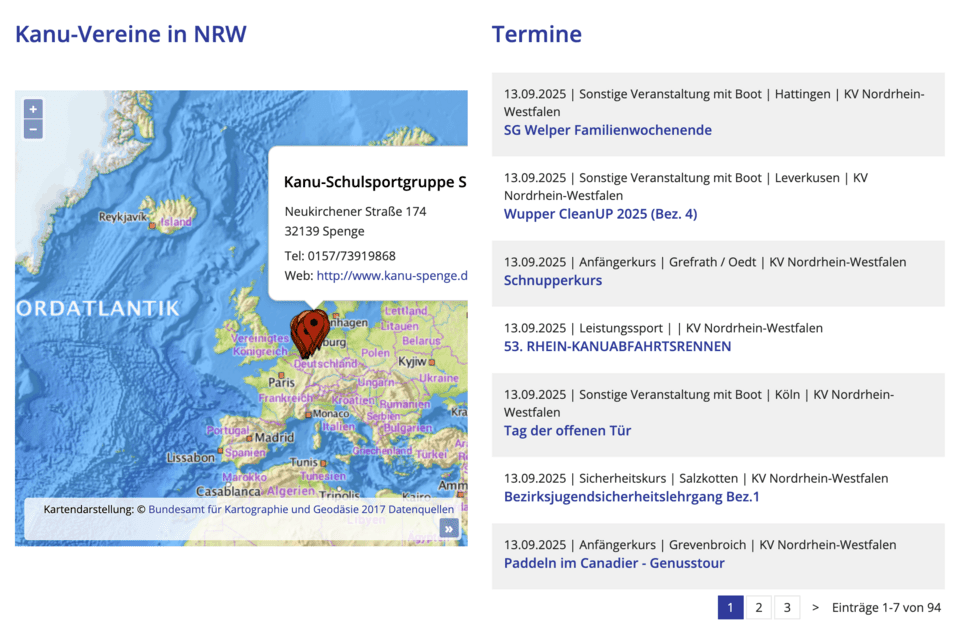Select pagination page 1
The width and height of the screenshot is (956, 632).
(730, 607)
